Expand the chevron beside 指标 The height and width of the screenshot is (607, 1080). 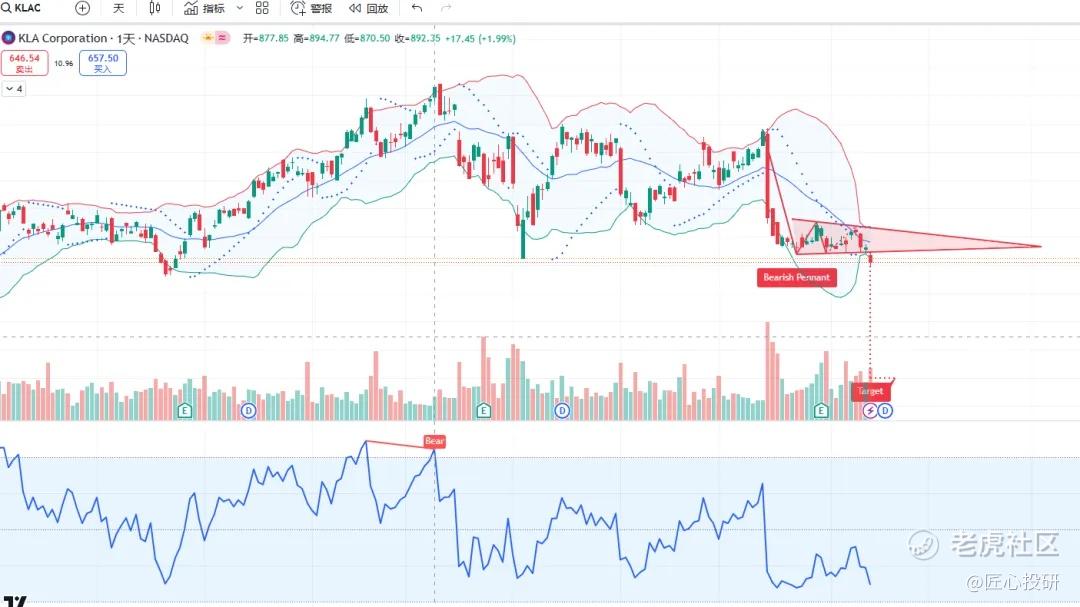(x=239, y=8)
